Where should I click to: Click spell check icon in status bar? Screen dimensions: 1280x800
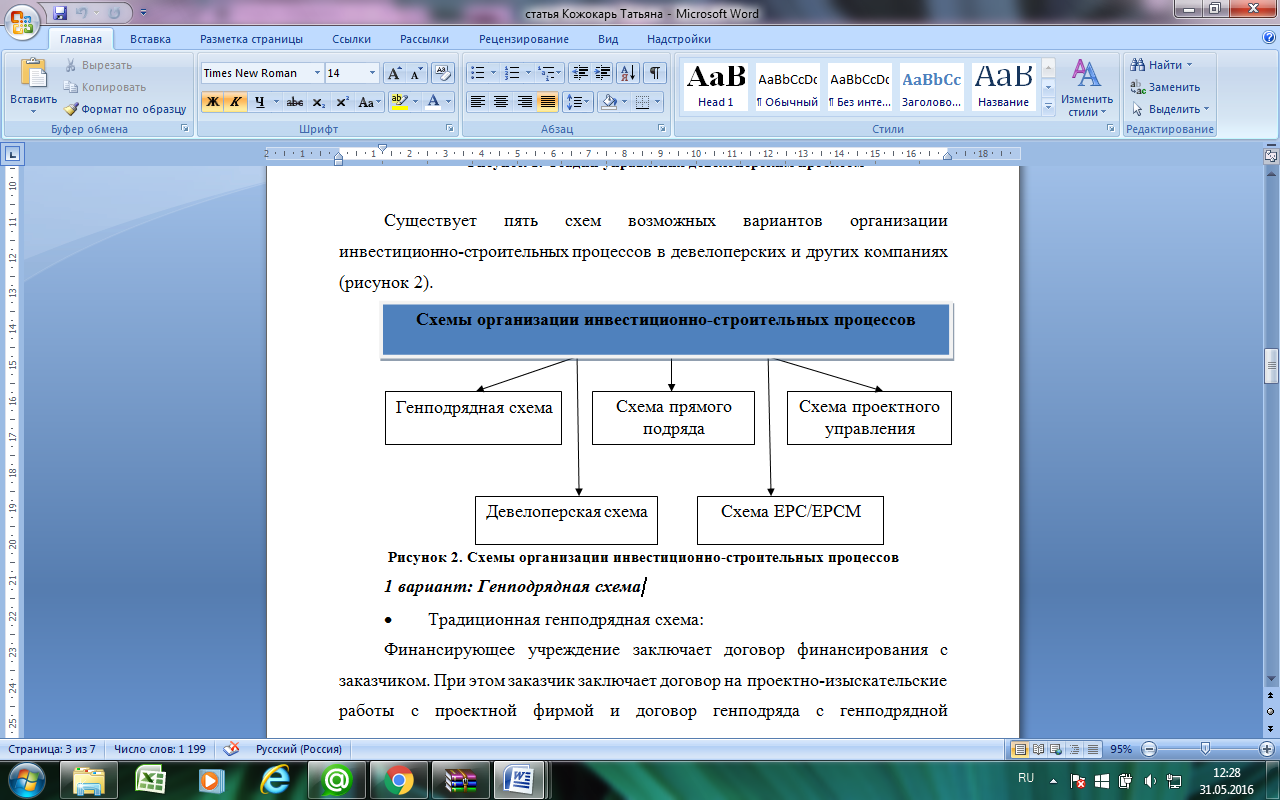tap(231, 748)
